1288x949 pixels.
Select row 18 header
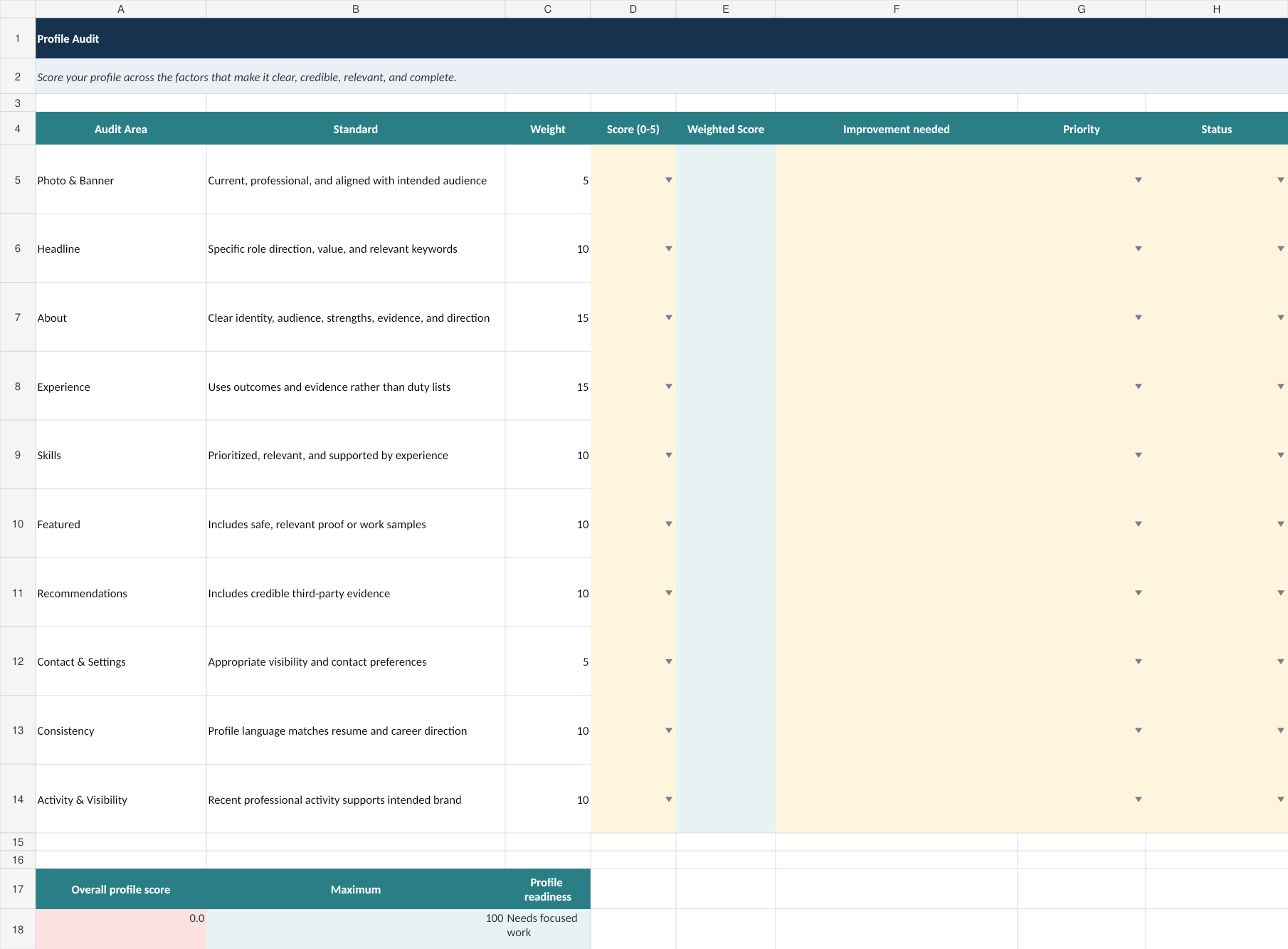pos(18,929)
